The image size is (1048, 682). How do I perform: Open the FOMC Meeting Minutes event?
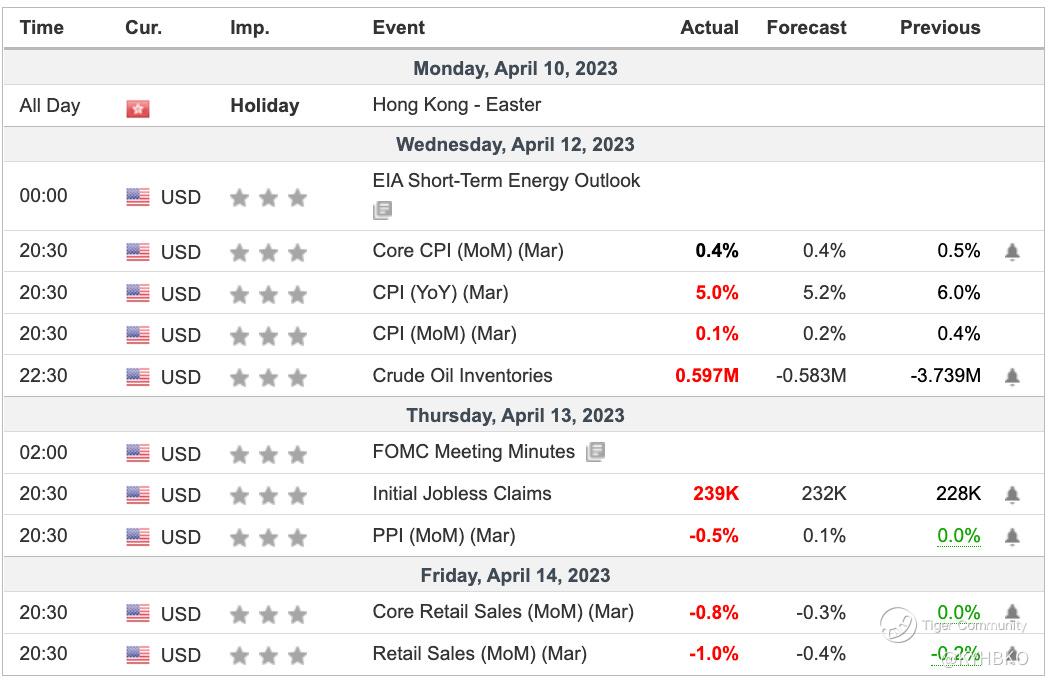(x=473, y=452)
